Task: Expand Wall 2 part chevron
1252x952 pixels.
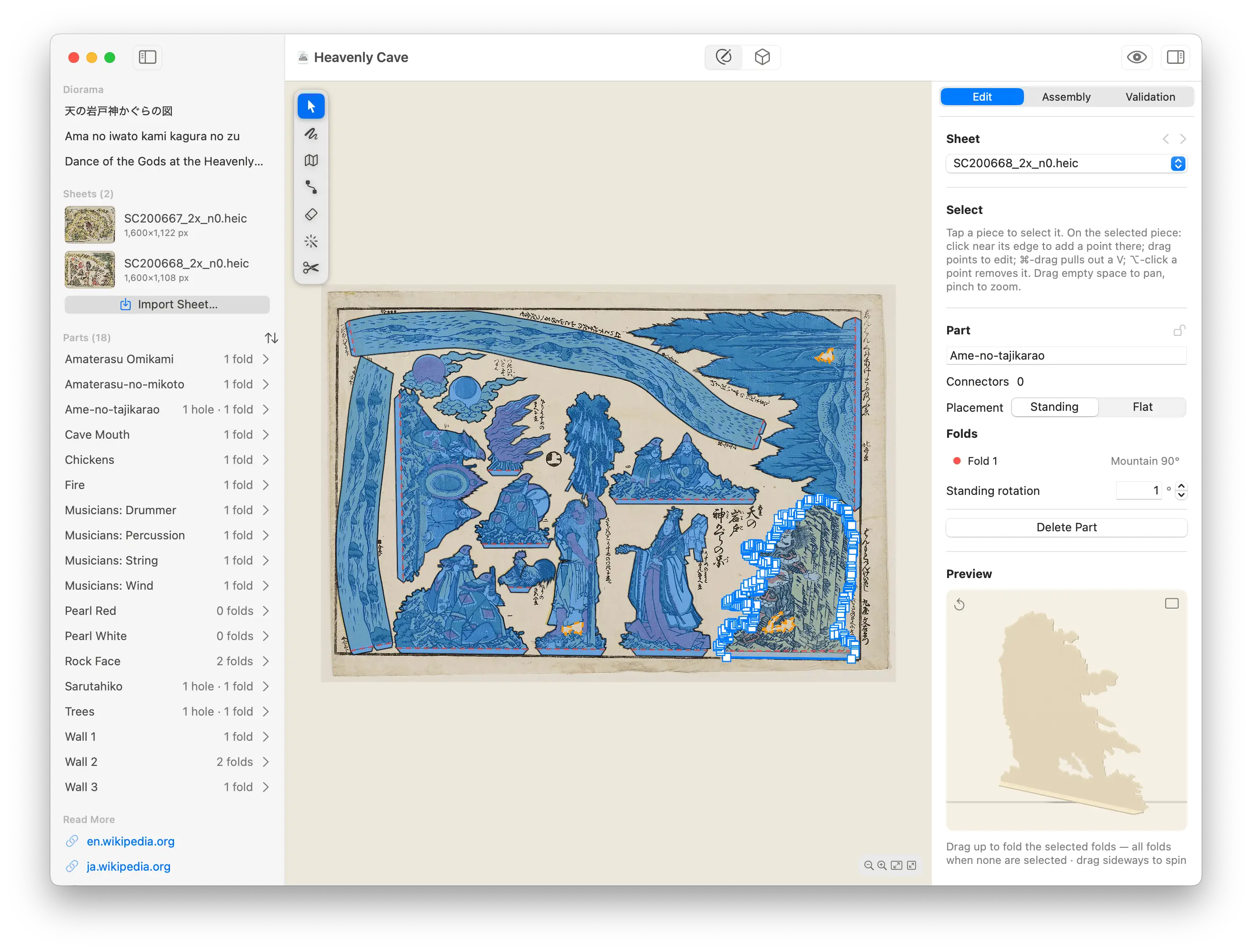Action: coord(266,761)
